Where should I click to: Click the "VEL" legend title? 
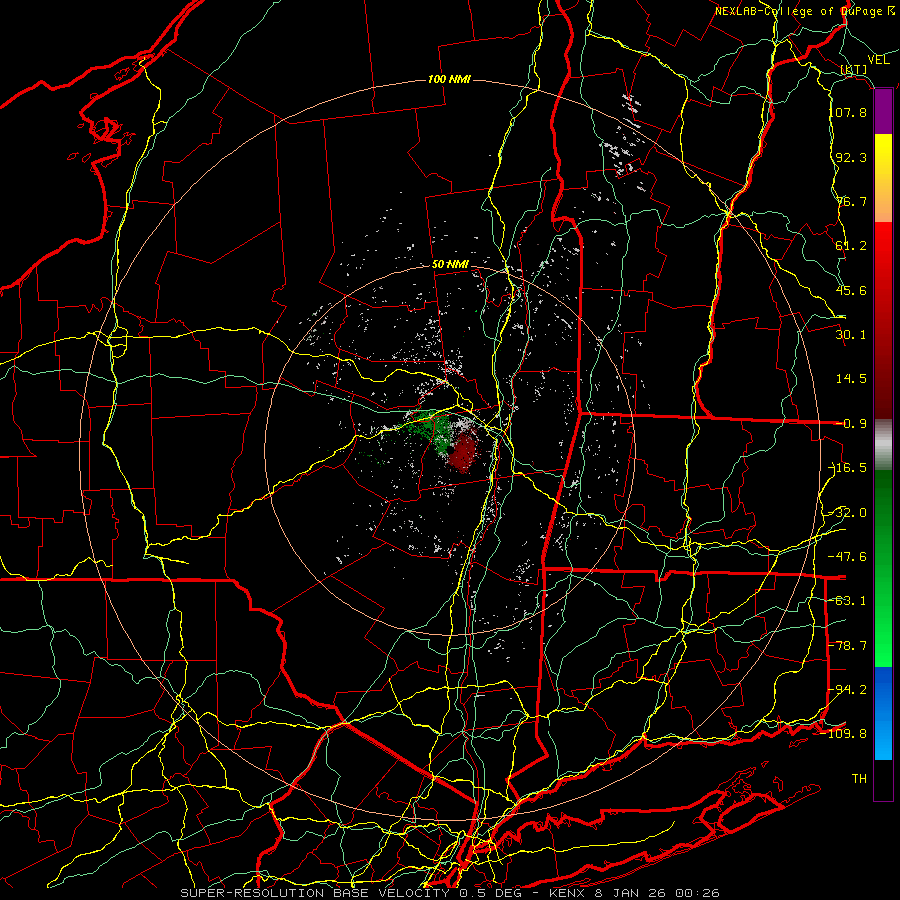878,60
